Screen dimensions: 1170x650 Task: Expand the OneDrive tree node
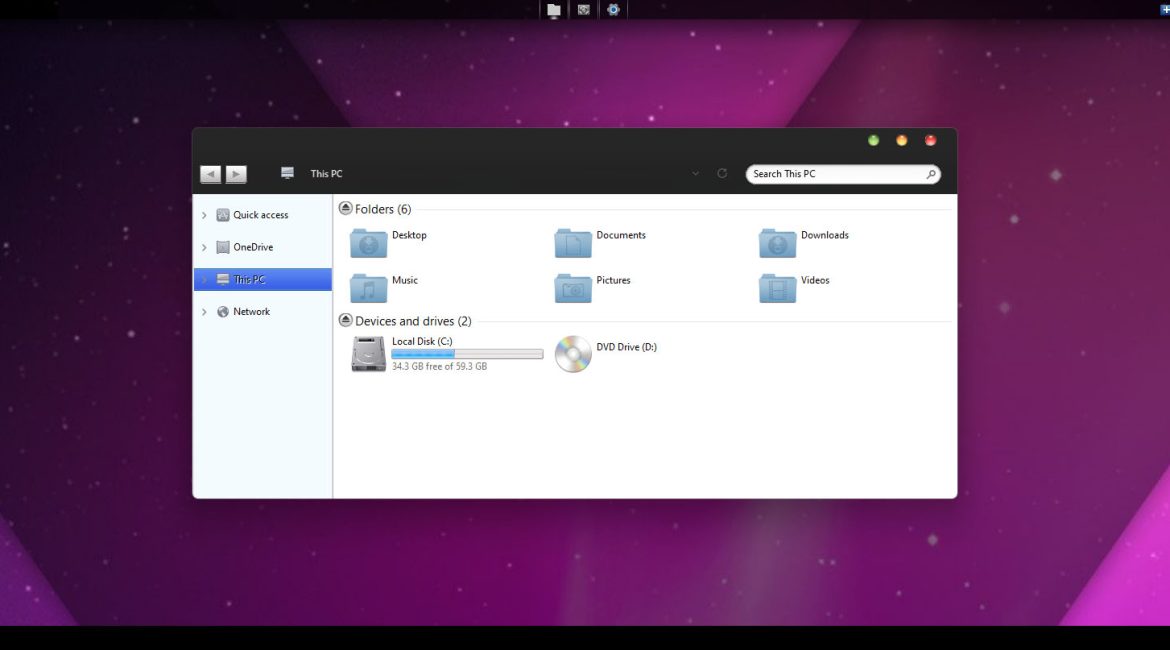coord(204,247)
